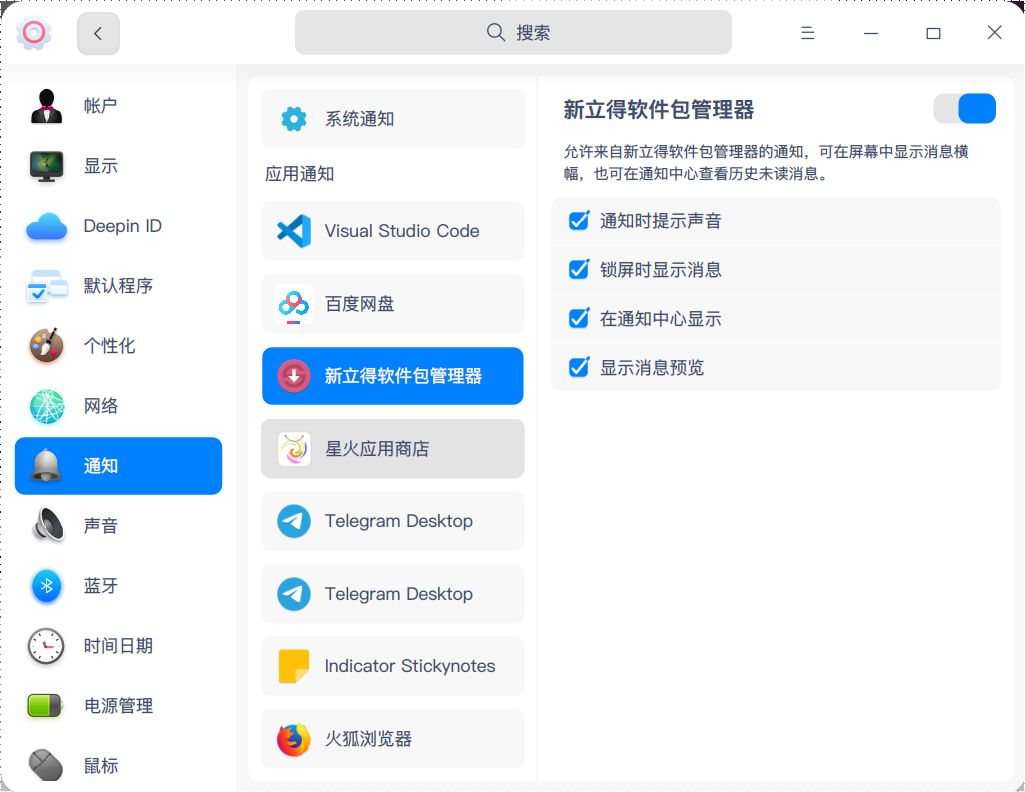Uncheck 显示消息预览 checkbox
Image resolution: width=1025 pixels, height=792 pixels.
(x=579, y=367)
